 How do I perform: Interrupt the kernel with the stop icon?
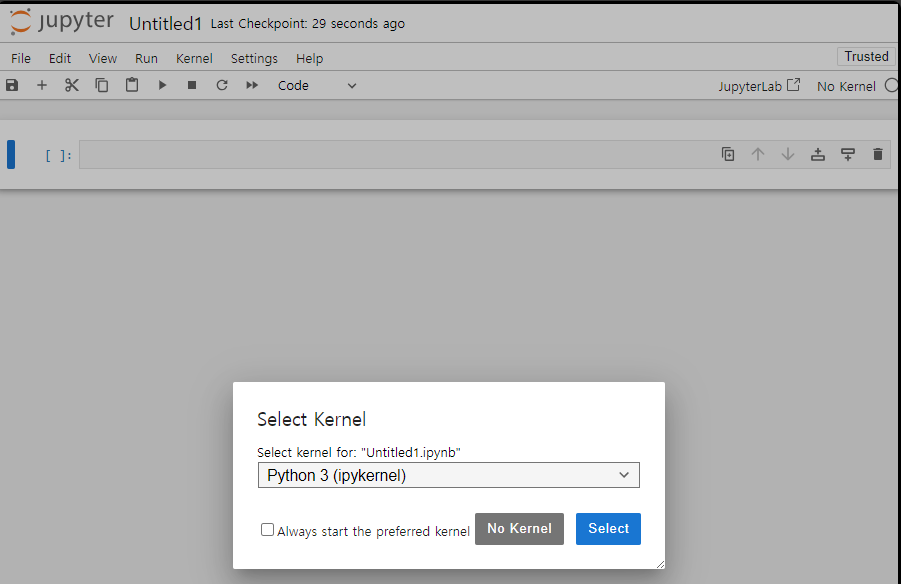click(192, 86)
